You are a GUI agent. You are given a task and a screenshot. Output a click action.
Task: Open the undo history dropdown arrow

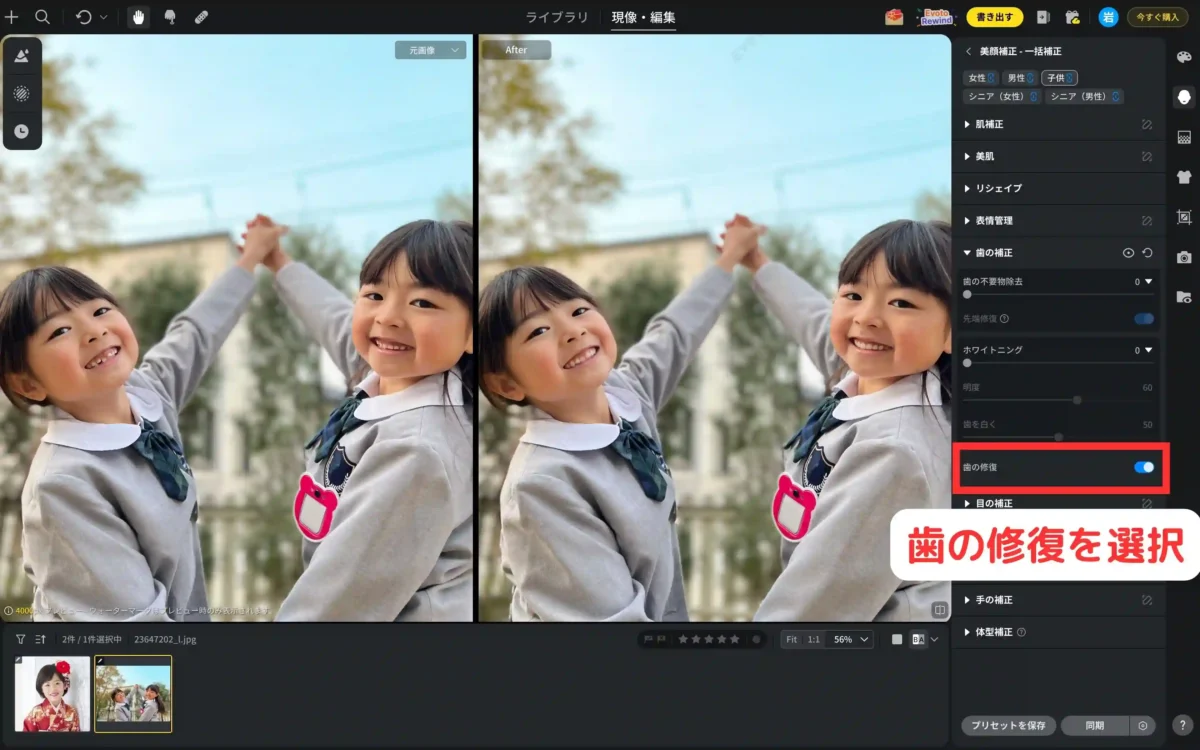coord(103,17)
